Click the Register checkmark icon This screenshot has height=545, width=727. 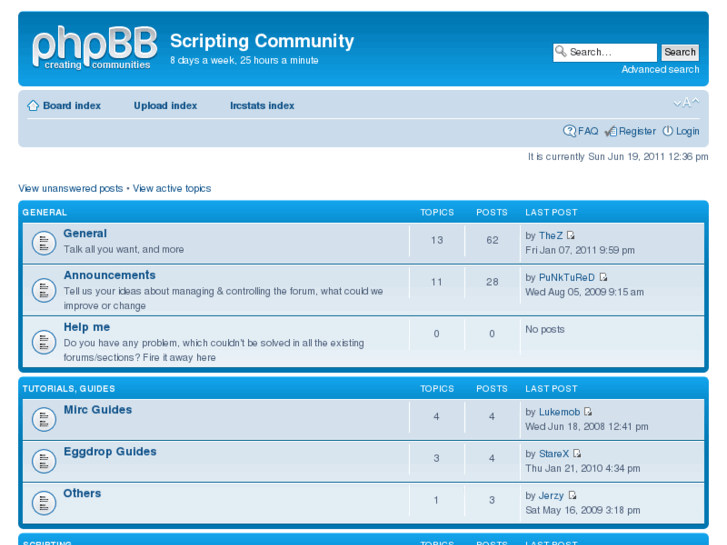click(611, 132)
